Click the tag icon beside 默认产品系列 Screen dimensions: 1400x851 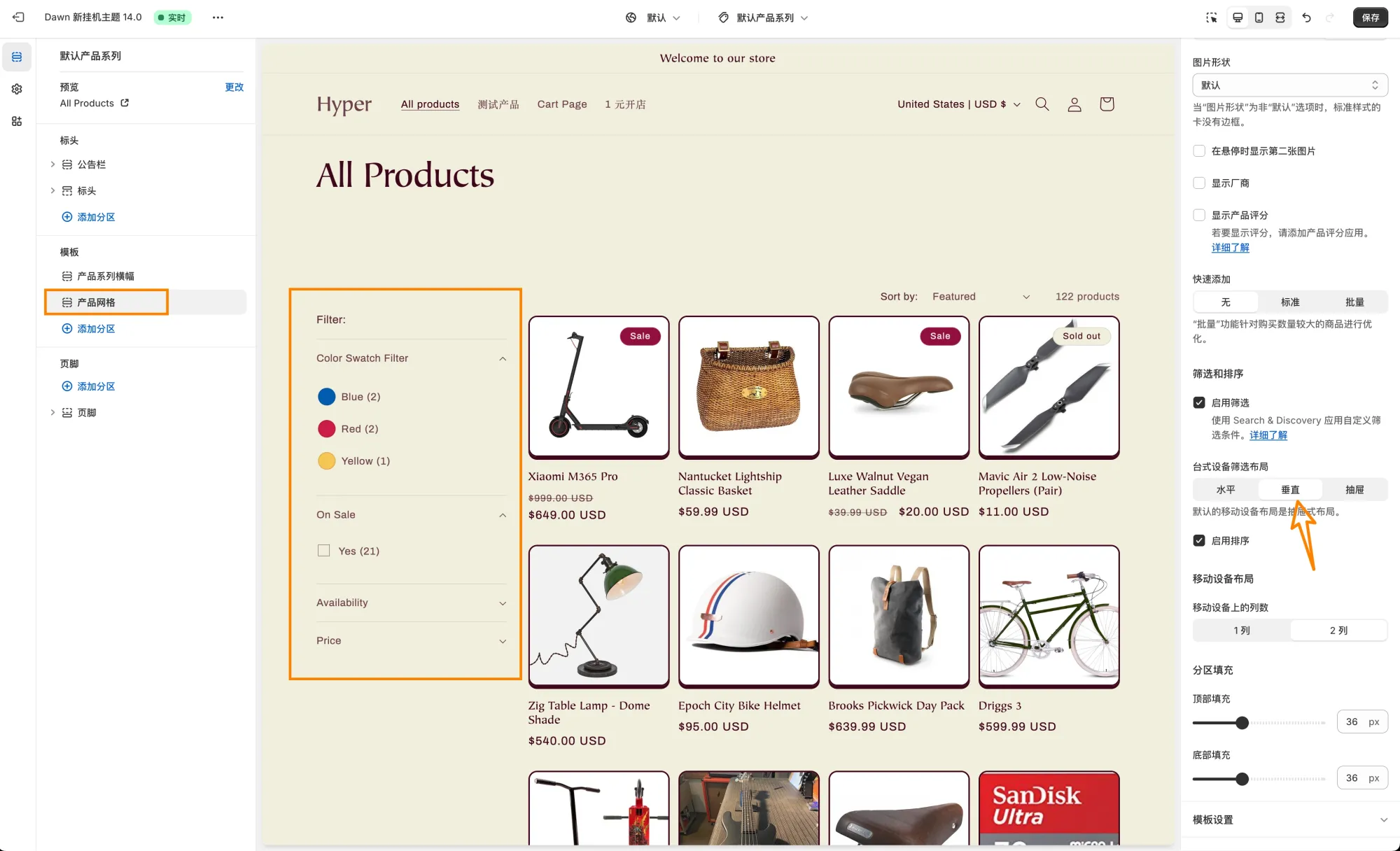click(x=723, y=17)
